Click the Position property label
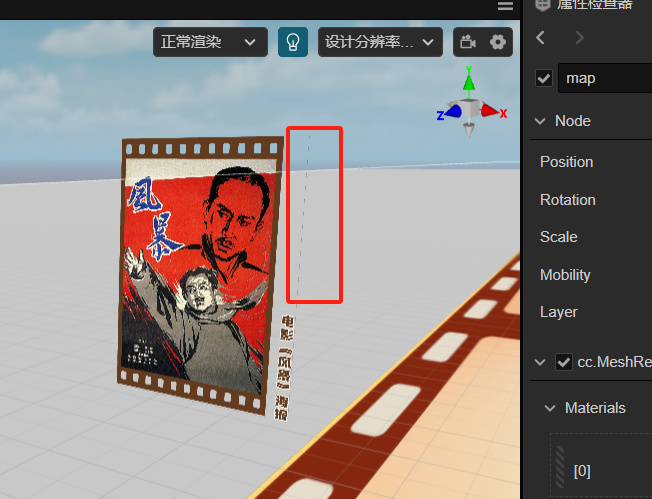 click(566, 162)
